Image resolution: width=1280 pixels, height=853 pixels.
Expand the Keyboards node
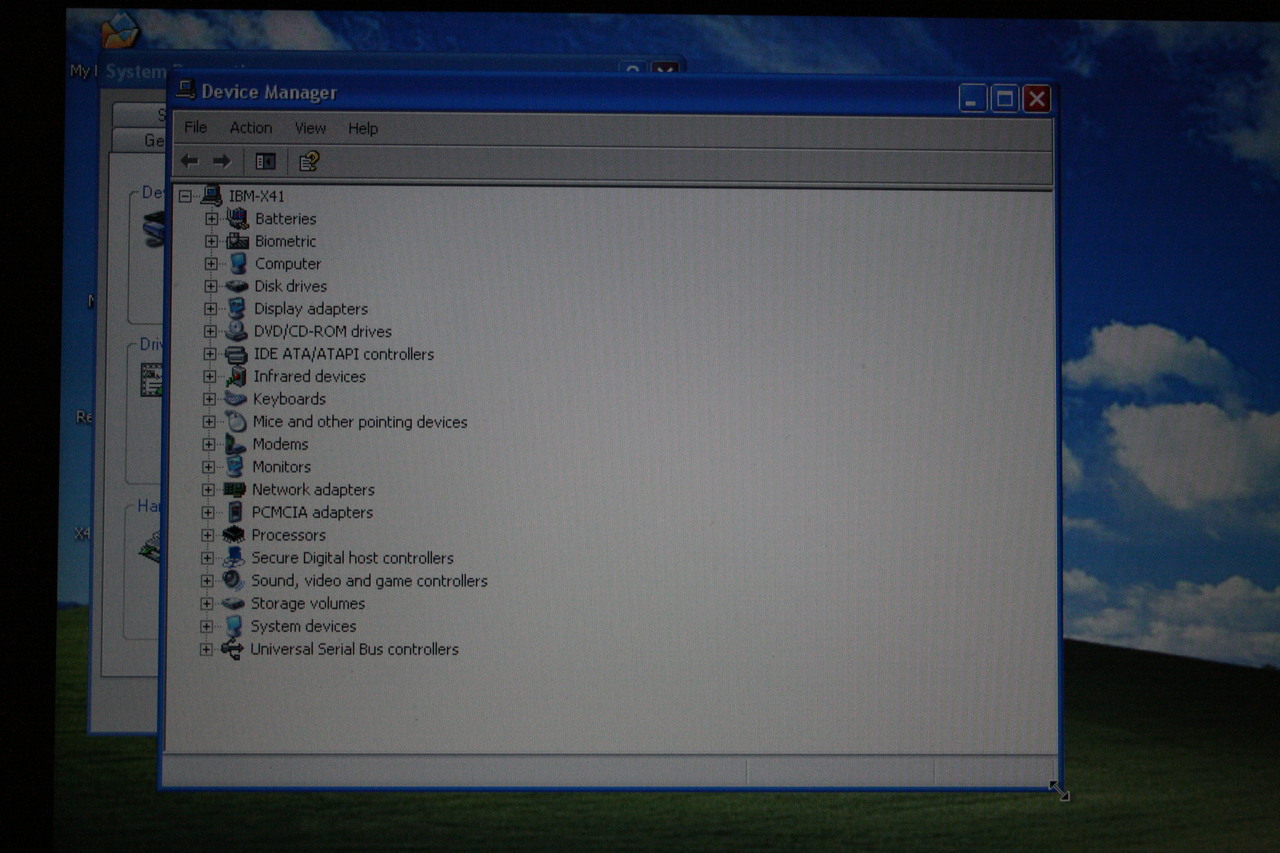pos(209,399)
